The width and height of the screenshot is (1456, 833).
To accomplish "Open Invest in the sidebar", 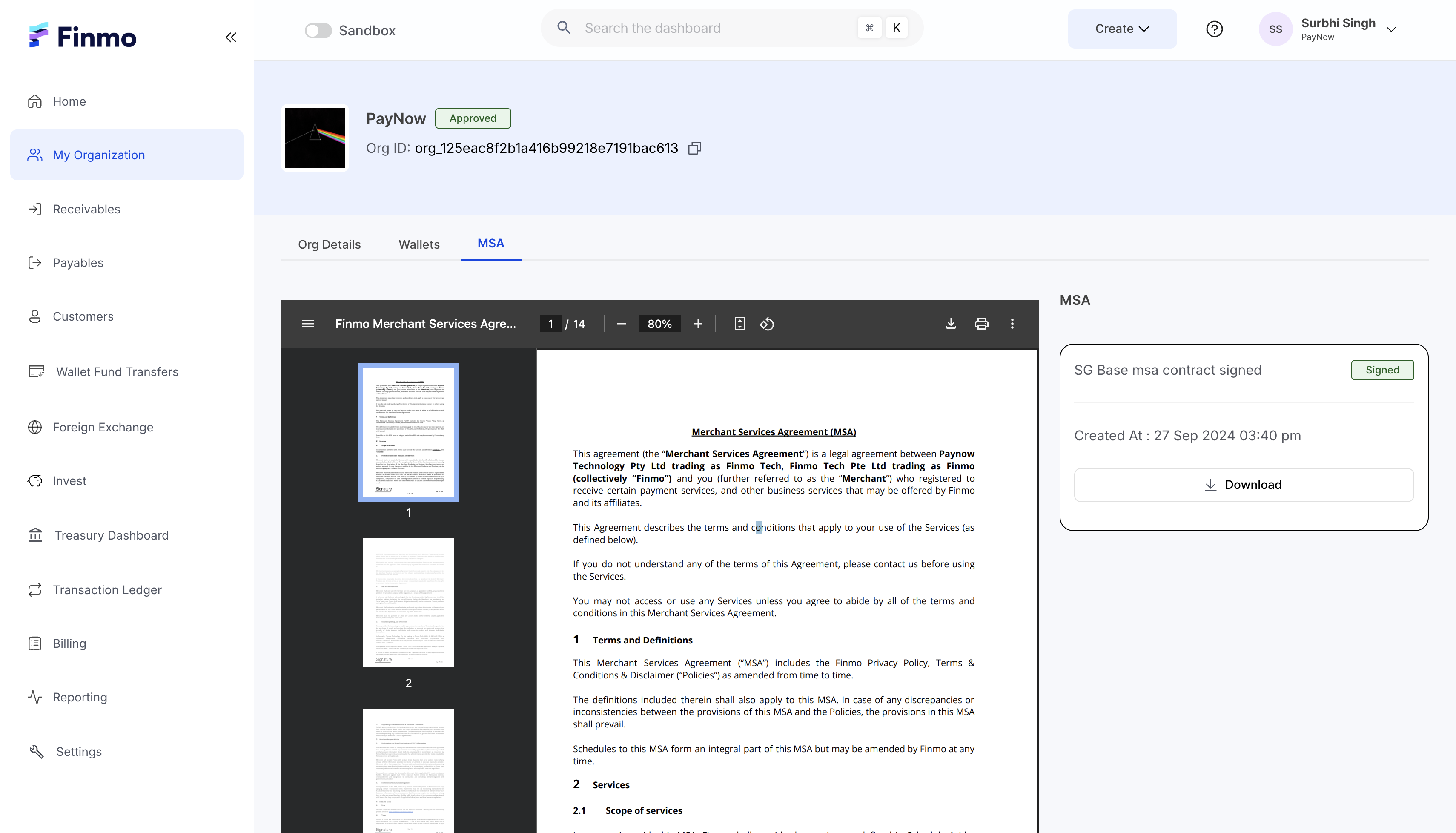I will coord(126,481).
